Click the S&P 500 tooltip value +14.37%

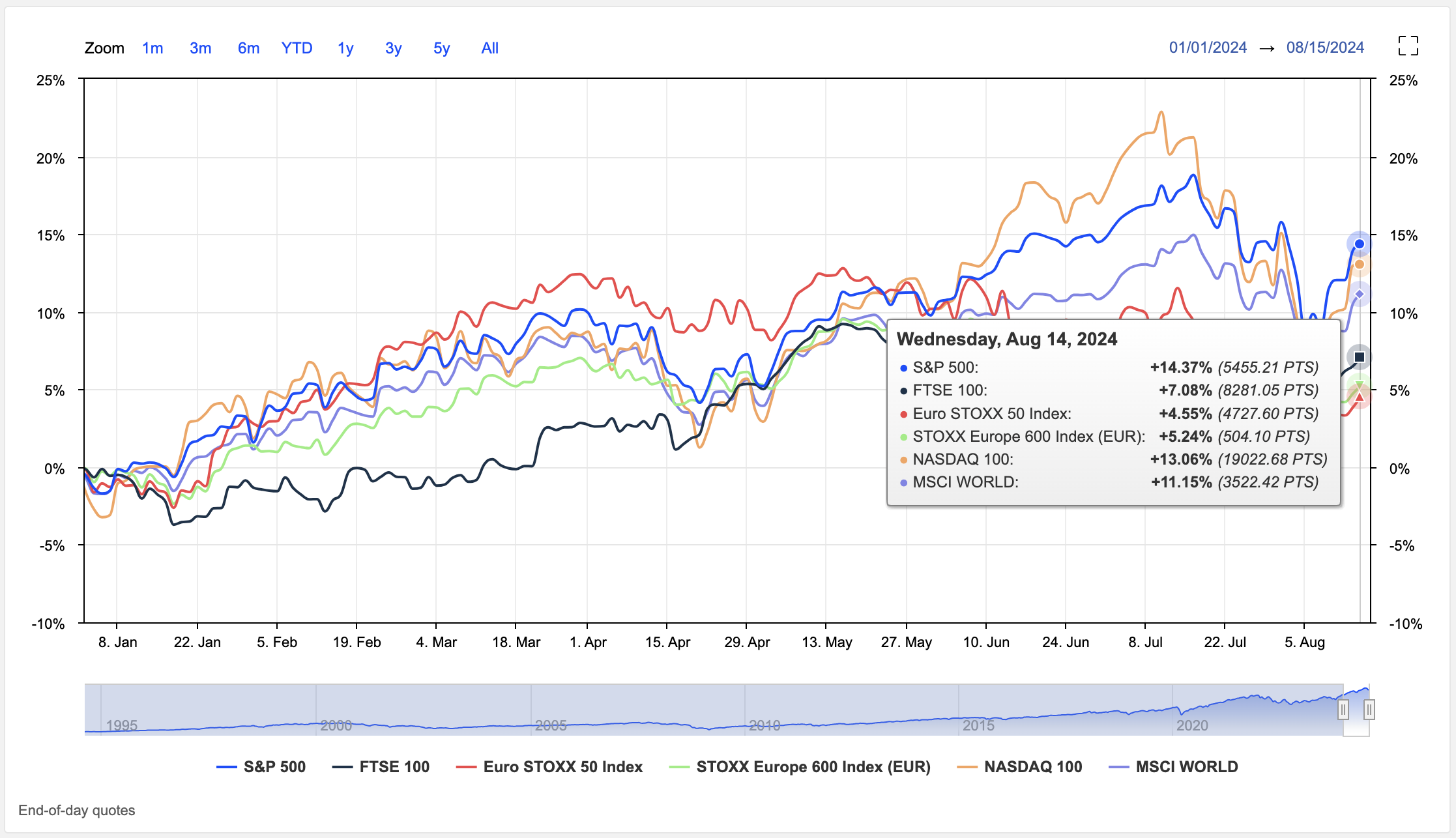coord(1181,368)
